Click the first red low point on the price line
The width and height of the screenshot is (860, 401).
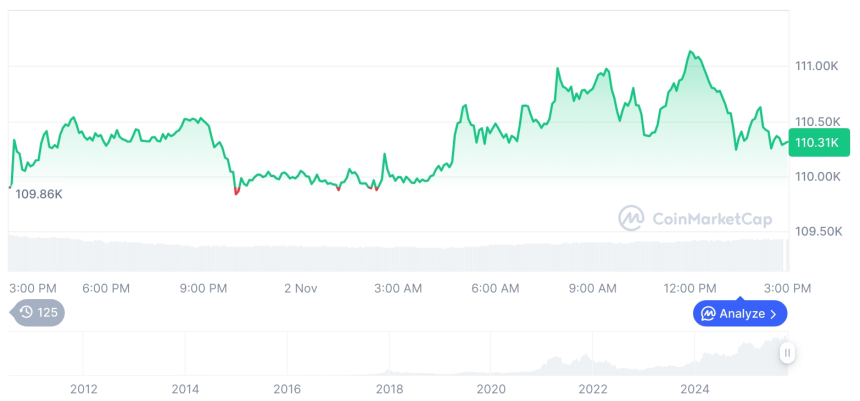(236, 192)
